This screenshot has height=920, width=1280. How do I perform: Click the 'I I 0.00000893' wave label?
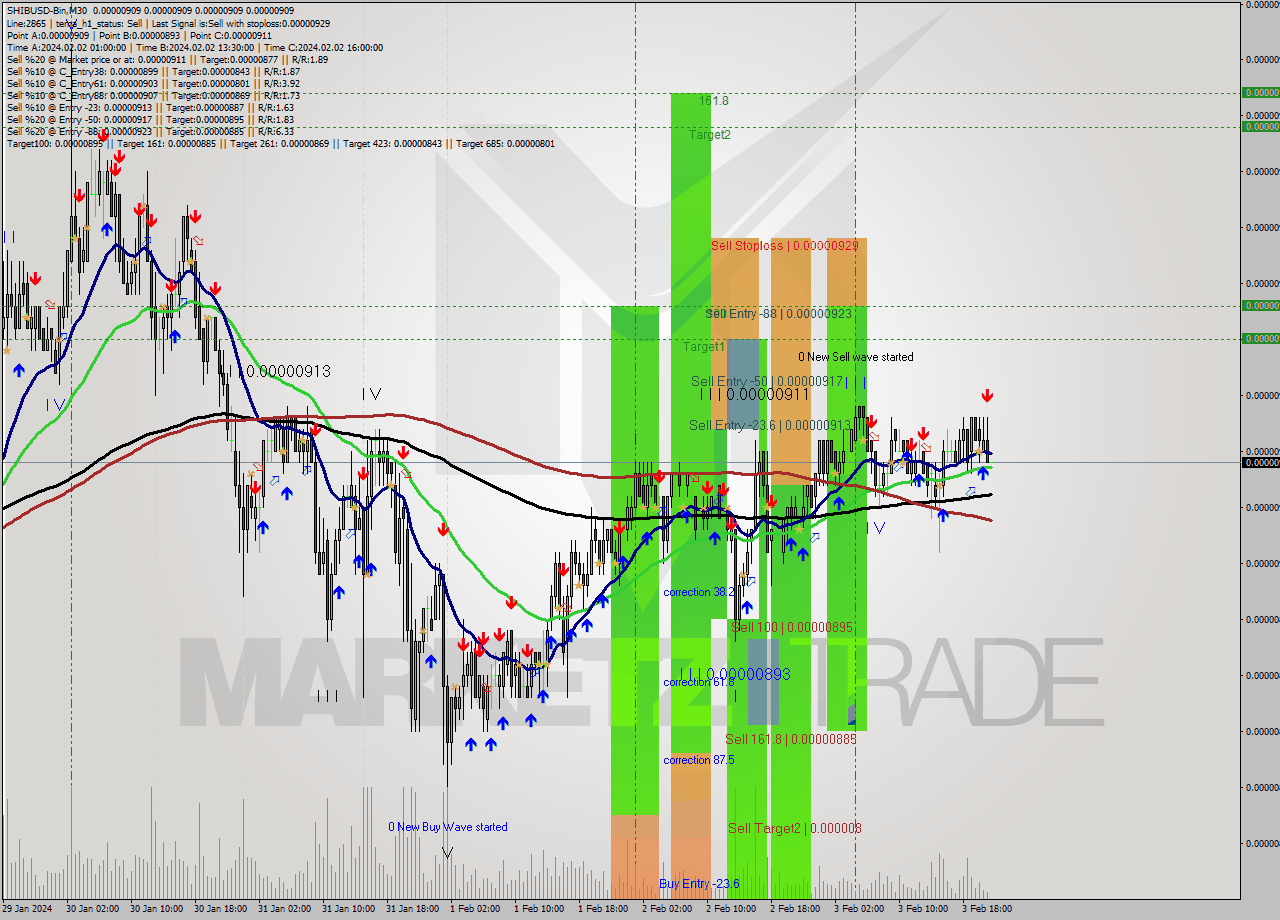point(735,674)
